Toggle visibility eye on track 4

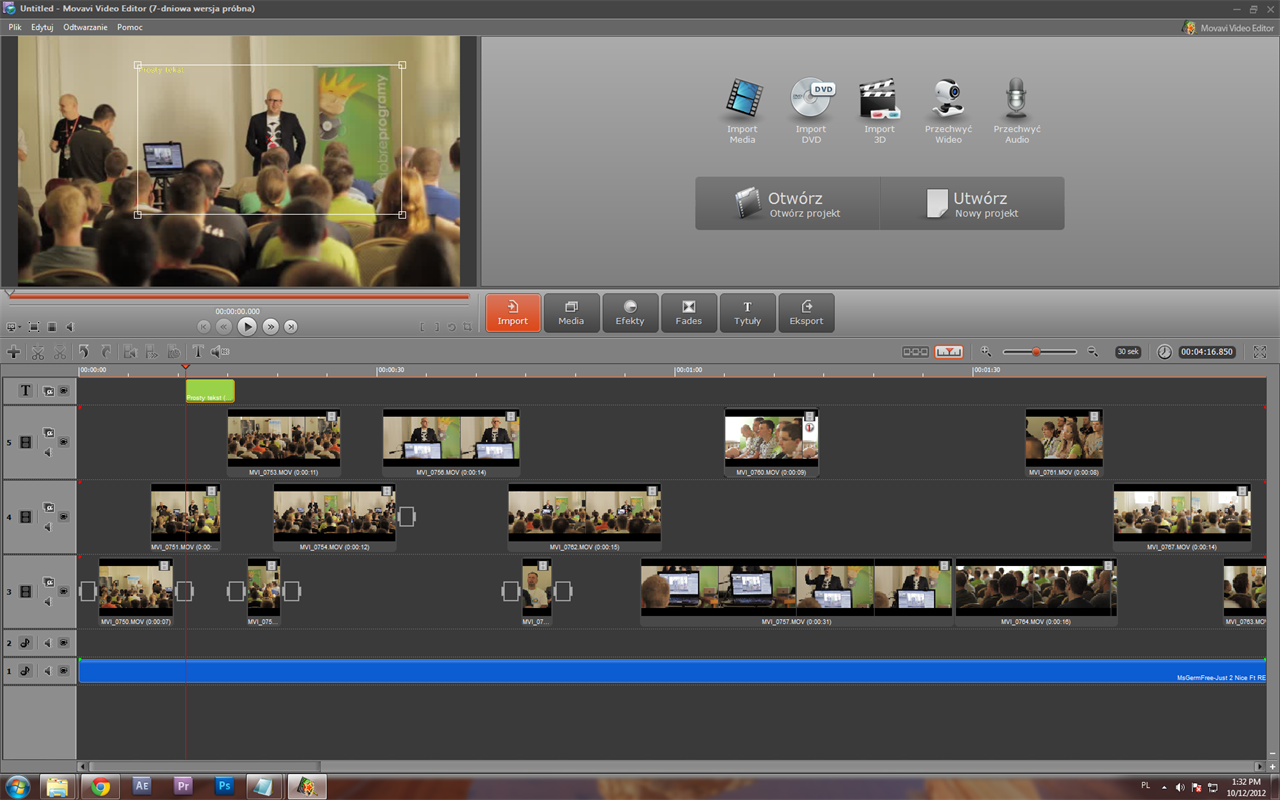point(63,517)
